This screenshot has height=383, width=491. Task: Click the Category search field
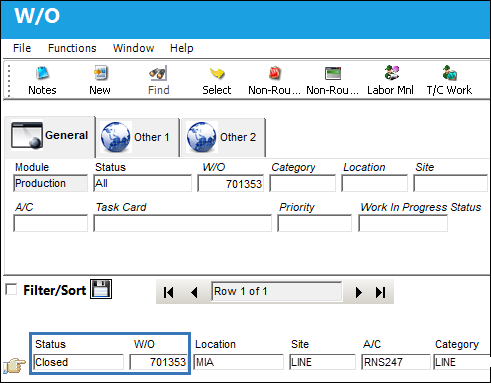tap(302, 184)
